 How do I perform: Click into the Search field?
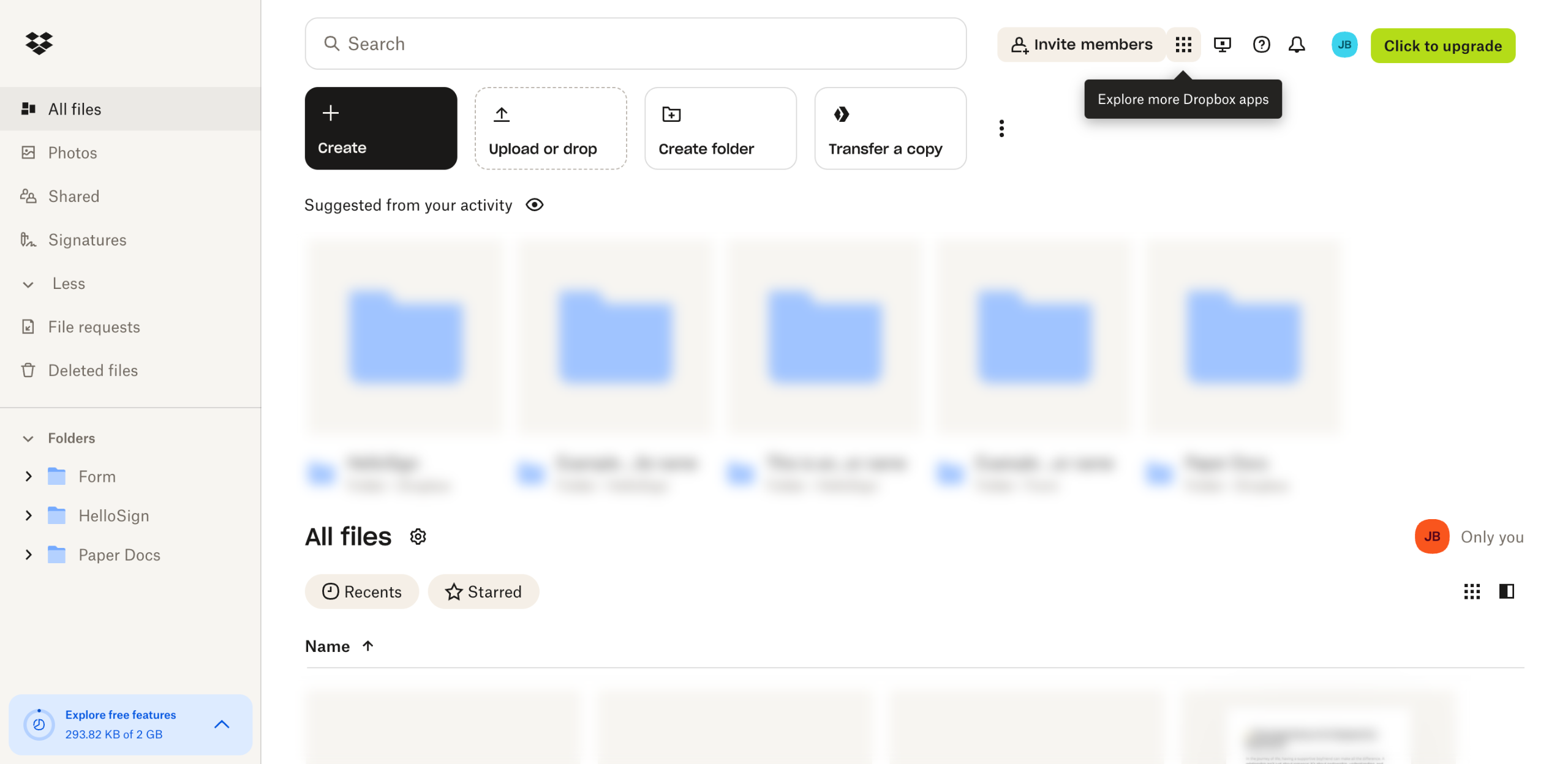tap(636, 43)
